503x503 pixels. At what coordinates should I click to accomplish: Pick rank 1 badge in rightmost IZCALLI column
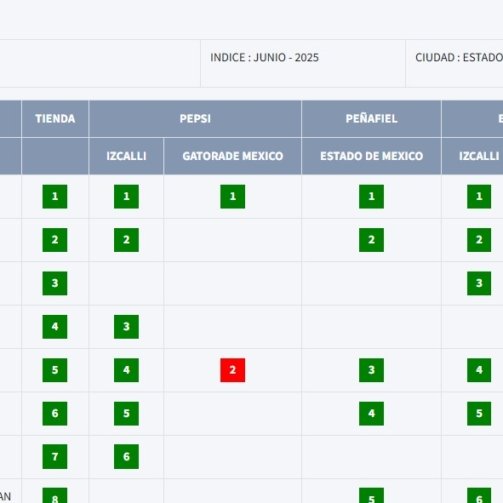tap(479, 196)
